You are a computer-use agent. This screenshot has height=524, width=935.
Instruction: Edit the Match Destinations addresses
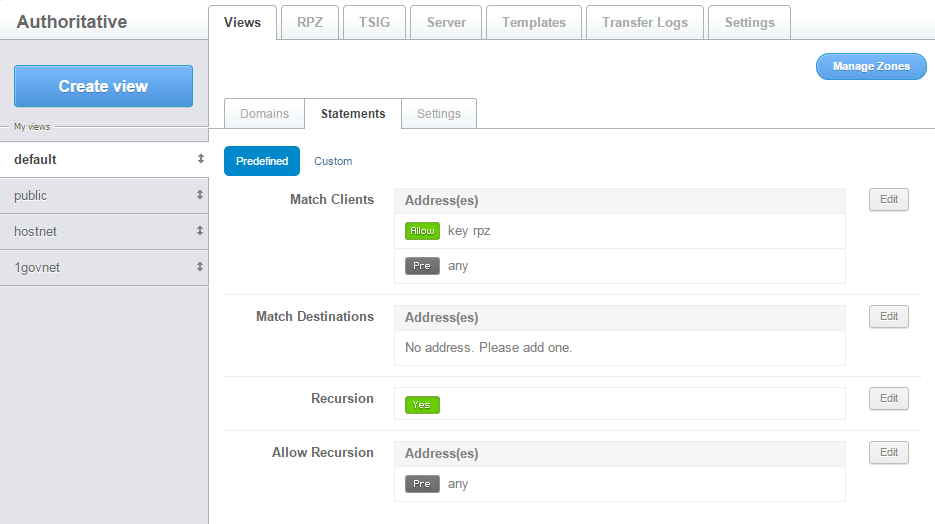pyautogui.click(x=888, y=316)
